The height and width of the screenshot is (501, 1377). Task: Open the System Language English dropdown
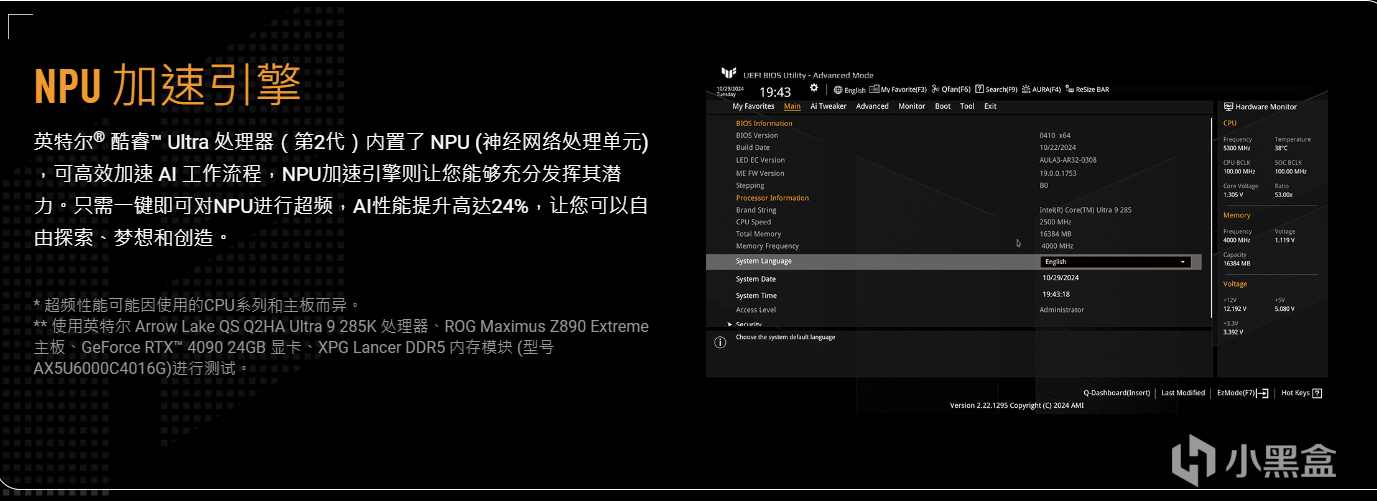pyautogui.click(x=1115, y=262)
